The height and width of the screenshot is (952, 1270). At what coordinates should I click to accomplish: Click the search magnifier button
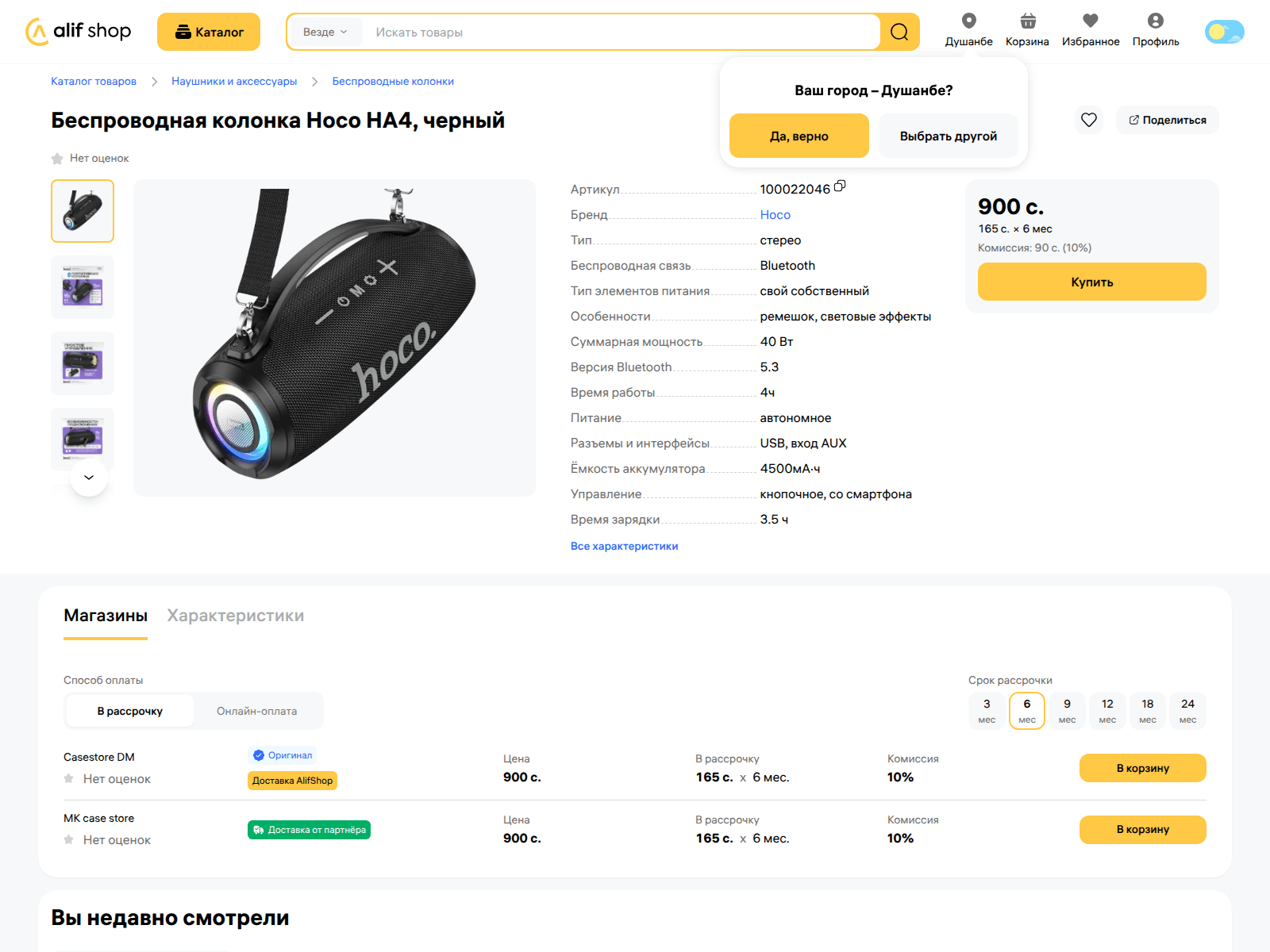point(898,32)
